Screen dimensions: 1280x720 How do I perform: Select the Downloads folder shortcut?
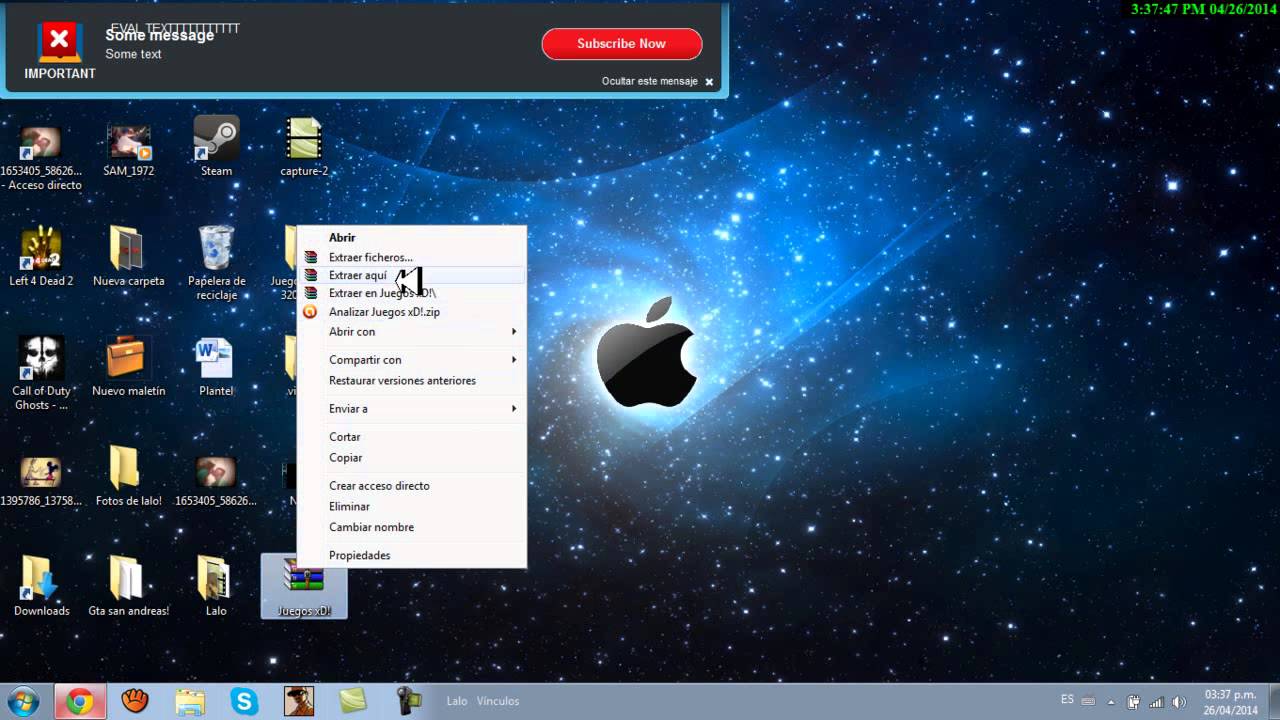coord(41,587)
